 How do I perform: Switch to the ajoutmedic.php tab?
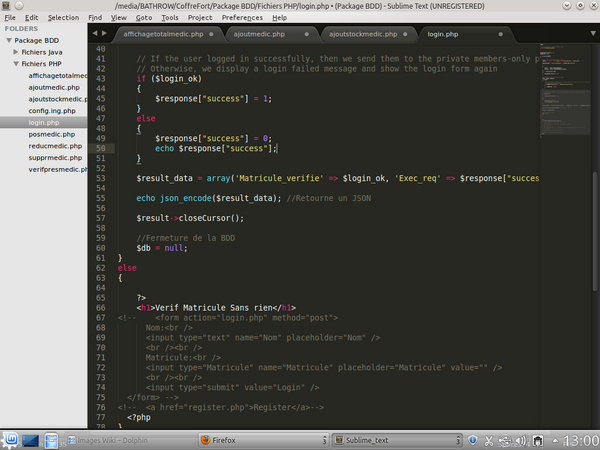coord(258,33)
